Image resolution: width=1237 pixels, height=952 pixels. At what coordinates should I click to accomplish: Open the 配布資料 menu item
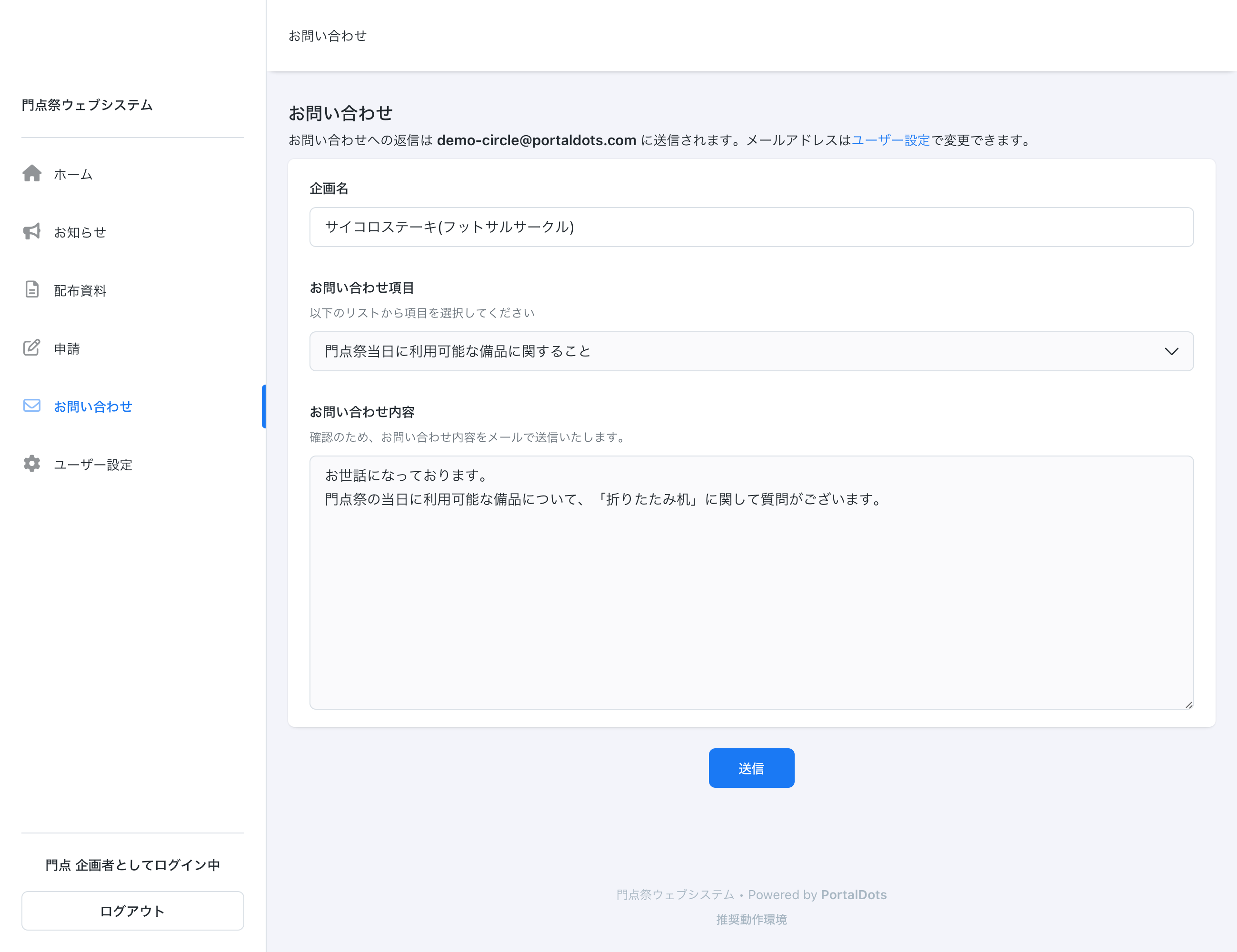(x=80, y=290)
